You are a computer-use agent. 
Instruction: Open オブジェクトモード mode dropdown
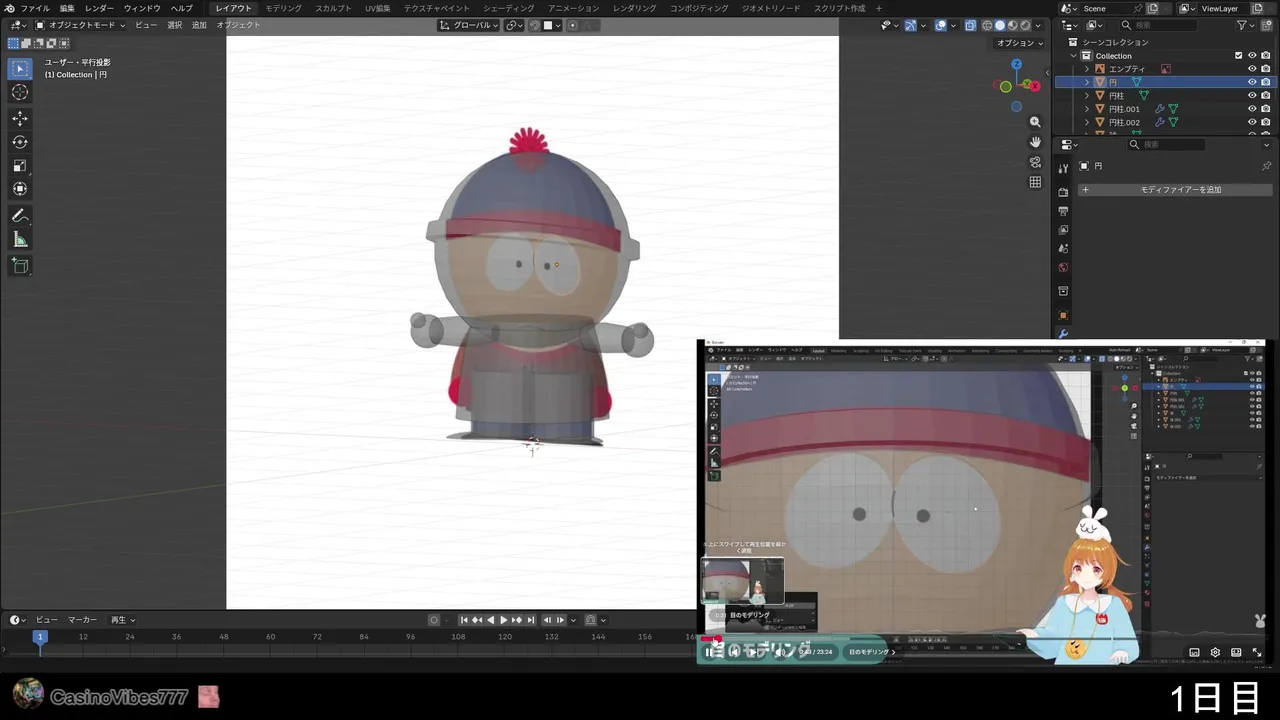pos(80,25)
